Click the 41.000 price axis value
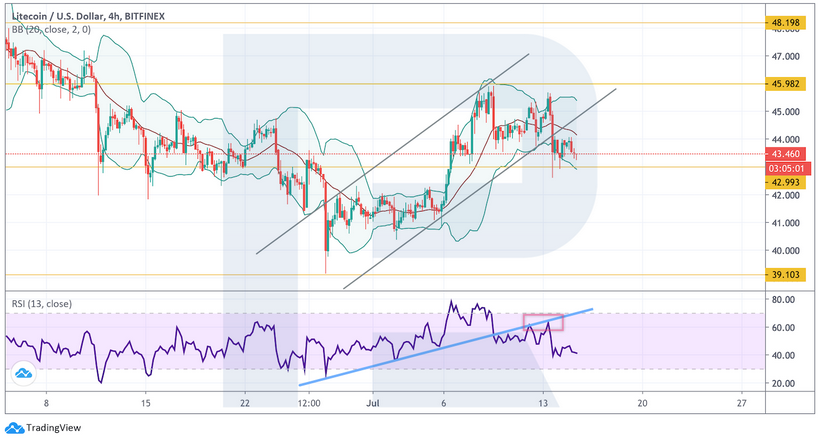820x442 pixels. (x=785, y=223)
